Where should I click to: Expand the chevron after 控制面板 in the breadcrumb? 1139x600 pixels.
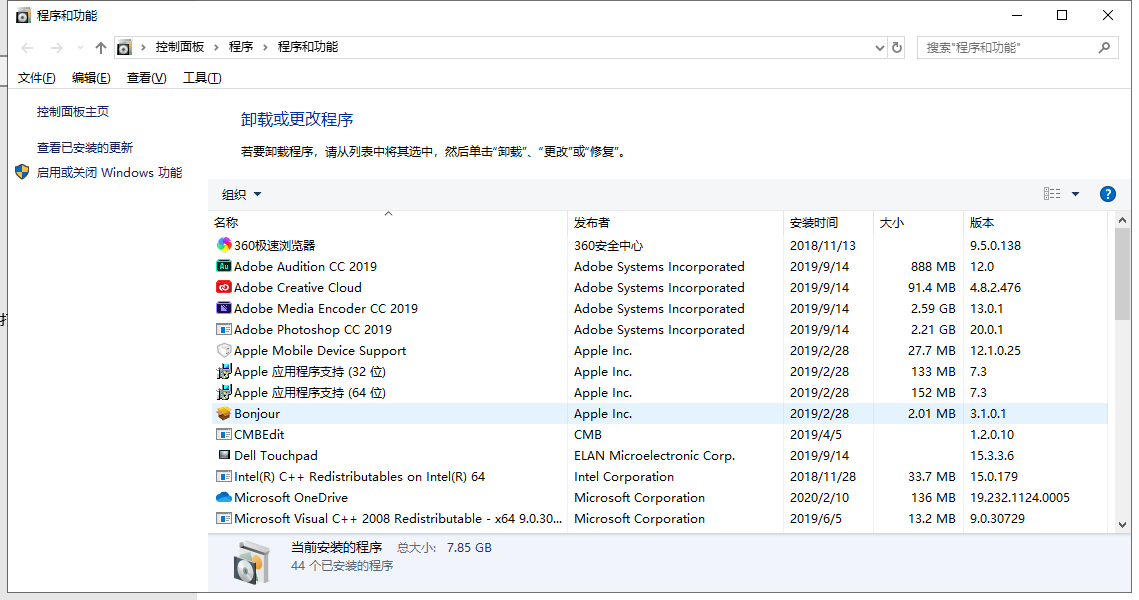(x=216, y=47)
